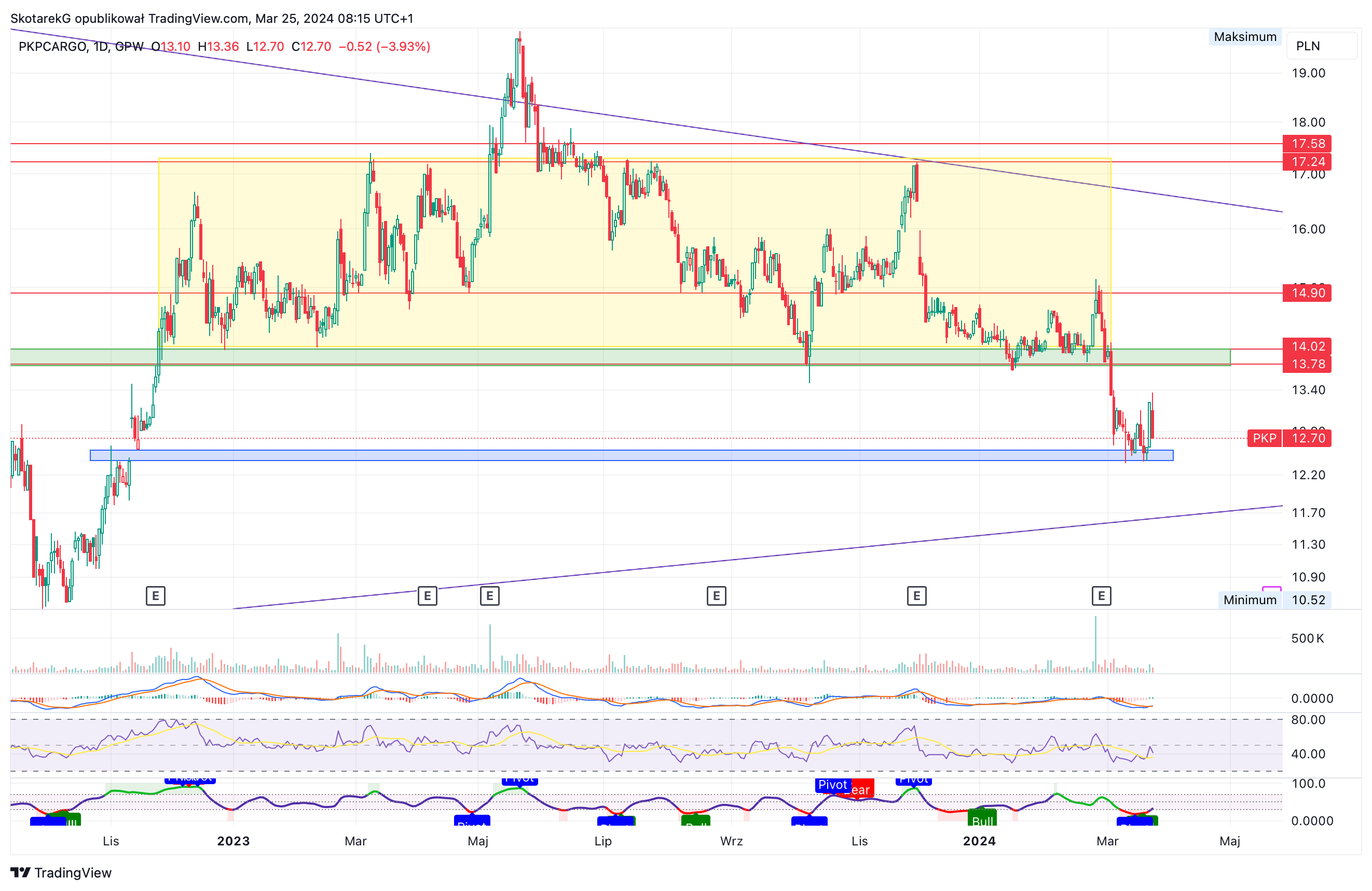
Task: Select the blue Pivot label above the oscillator
Action: click(832, 784)
